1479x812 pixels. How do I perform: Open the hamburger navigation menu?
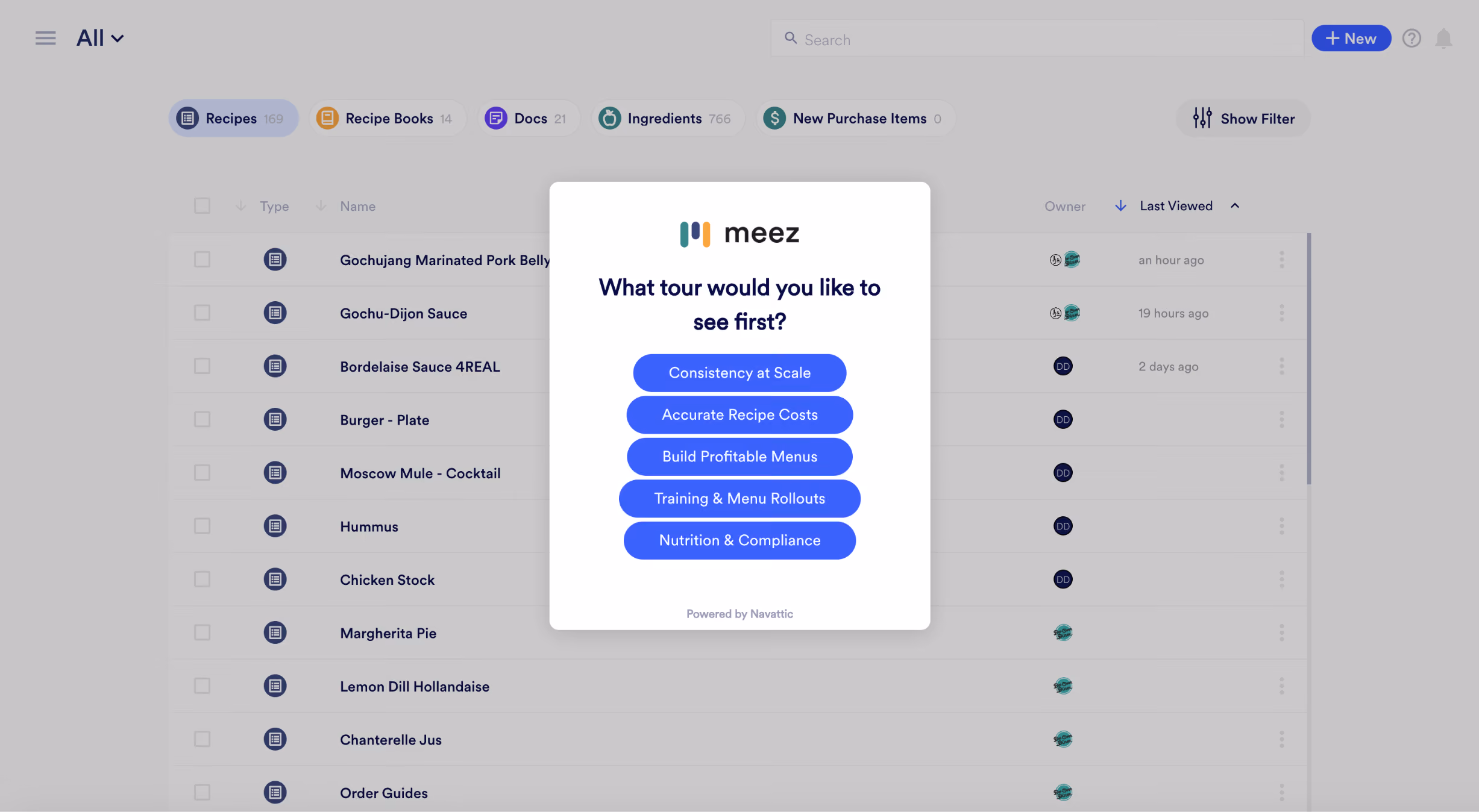pyautogui.click(x=45, y=39)
